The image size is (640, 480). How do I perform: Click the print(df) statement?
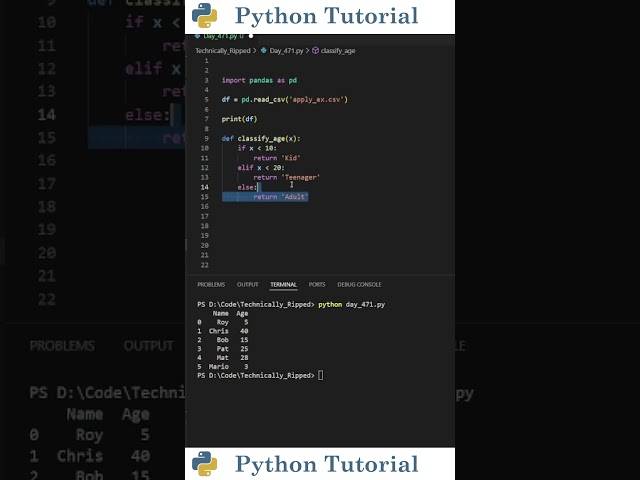[x=239, y=119]
